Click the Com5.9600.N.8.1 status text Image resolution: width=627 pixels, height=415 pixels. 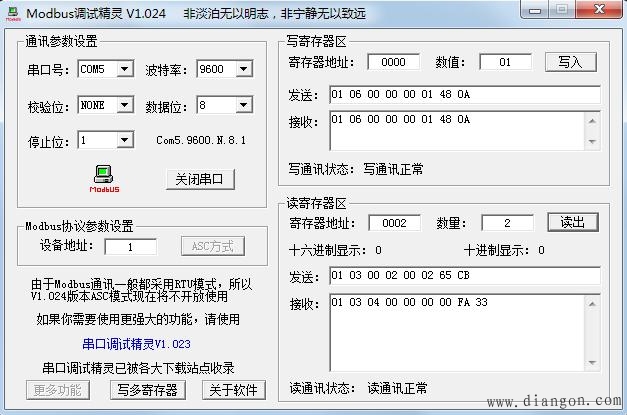click(x=201, y=140)
